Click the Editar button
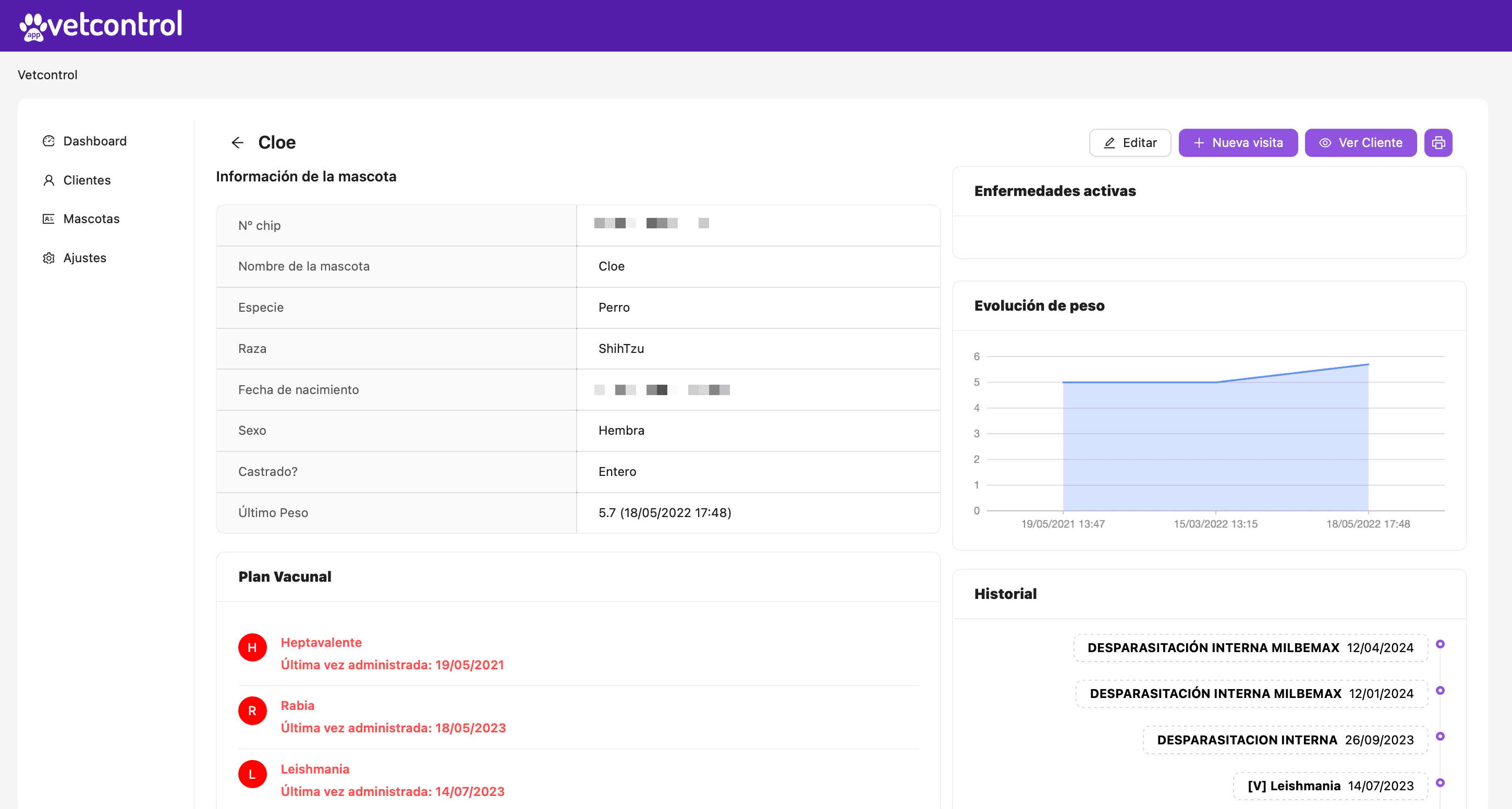The width and height of the screenshot is (1512, 809). point(1130,142)
